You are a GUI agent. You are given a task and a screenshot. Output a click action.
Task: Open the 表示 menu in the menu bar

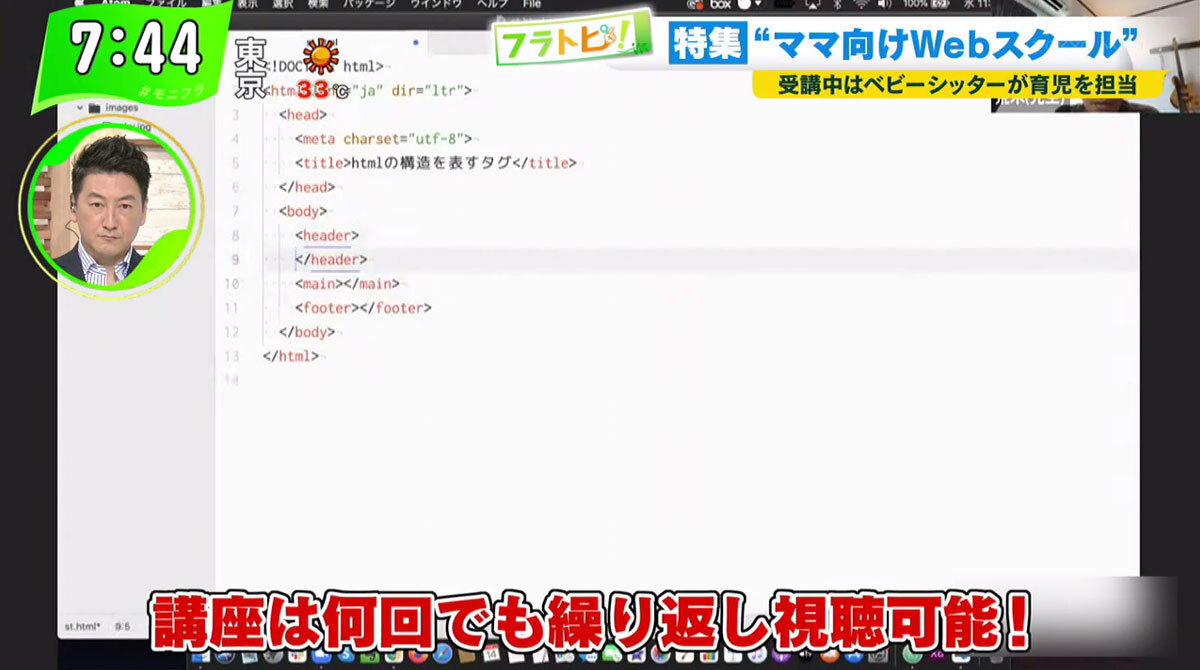[246, 4]
